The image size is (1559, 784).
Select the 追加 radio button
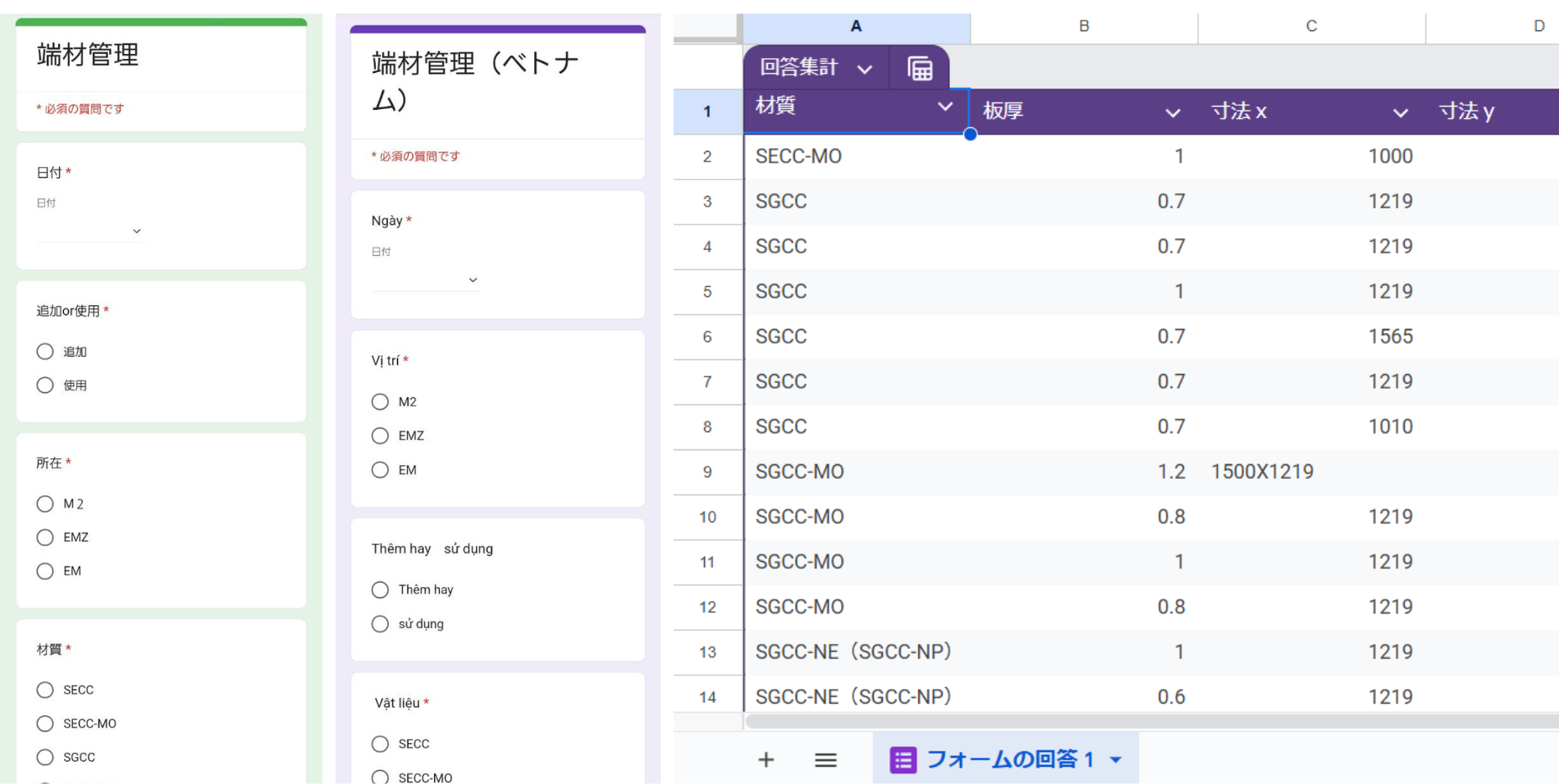coord(45,351)
